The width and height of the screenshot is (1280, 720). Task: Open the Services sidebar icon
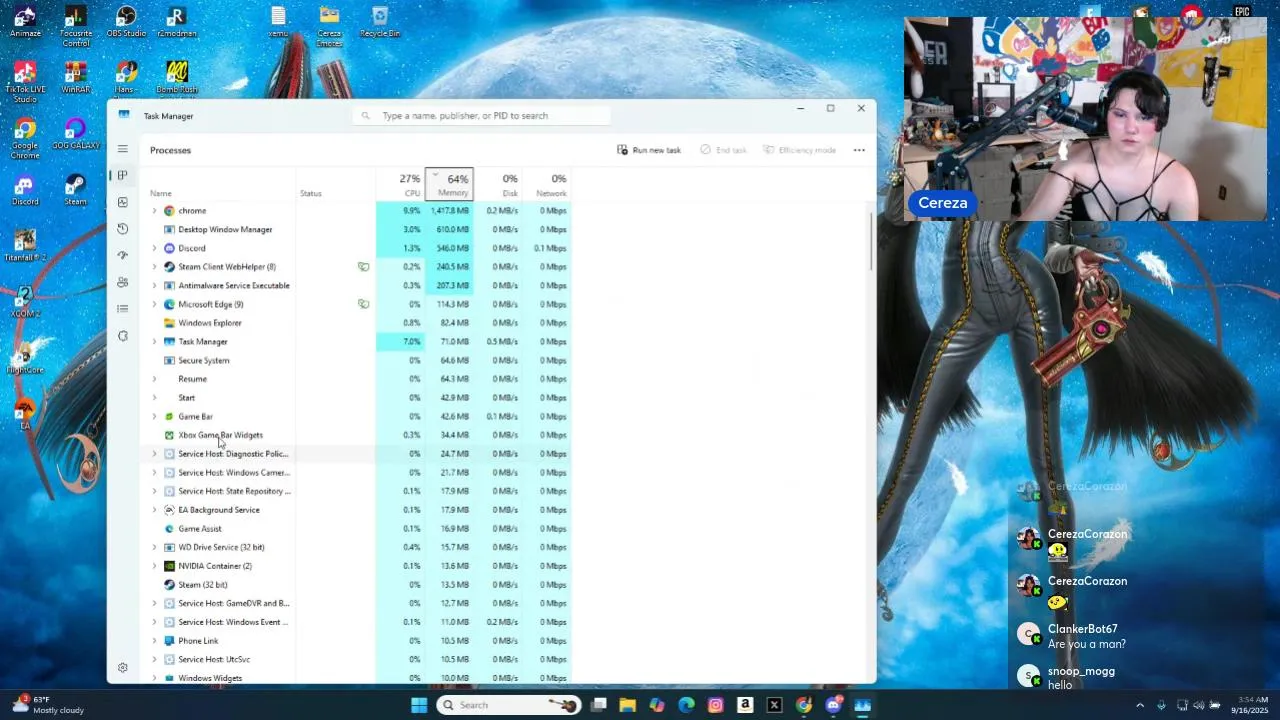tap(122, 335)
